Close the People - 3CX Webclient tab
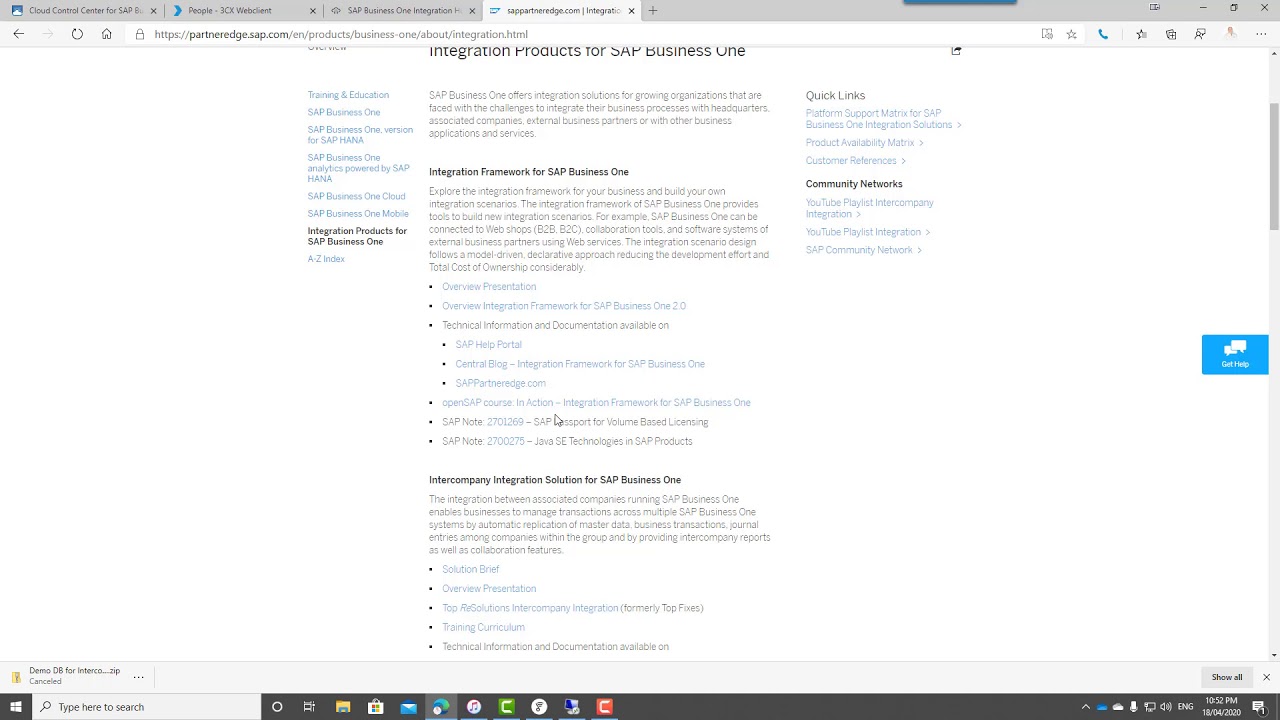The width and height of the screenshot is (1280, 720). pos(312,11)
